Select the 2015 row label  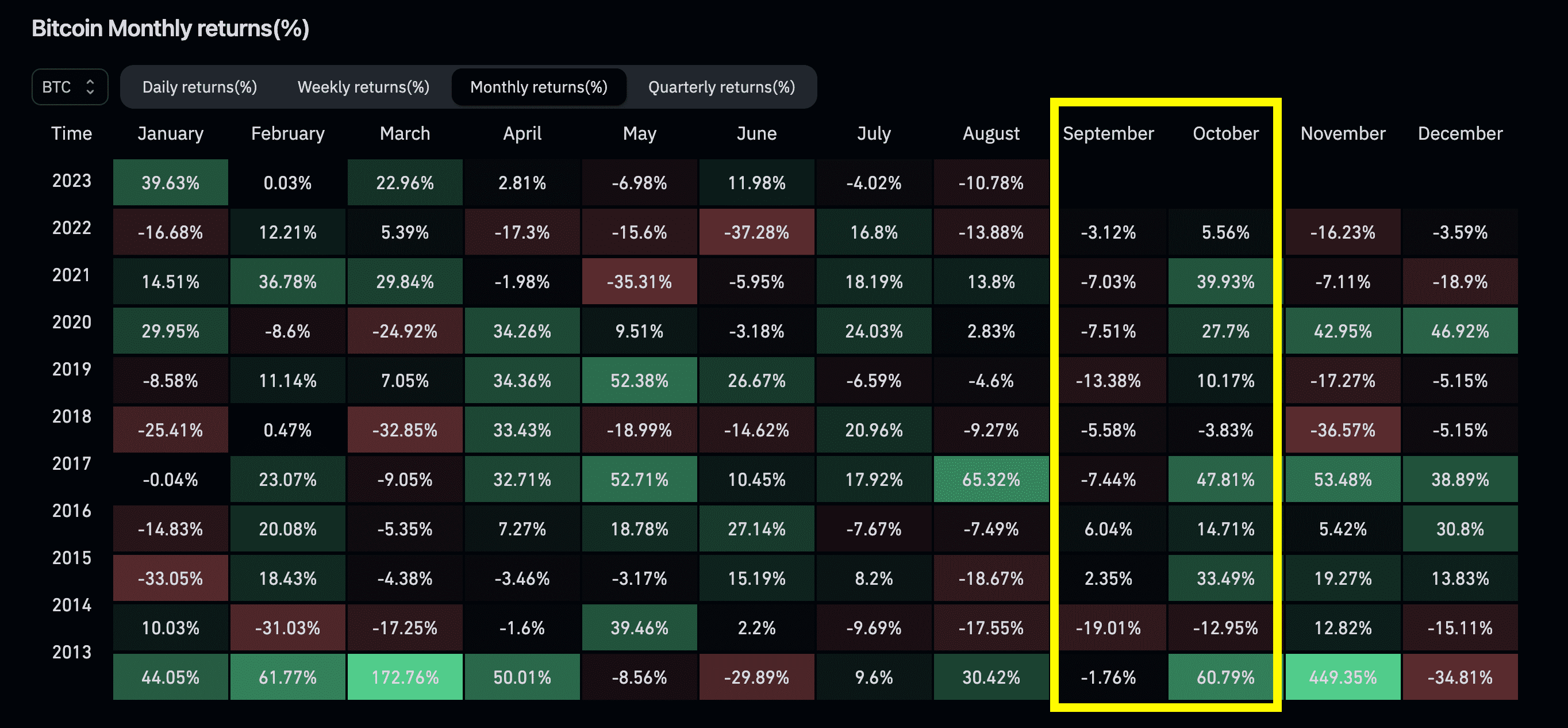(x=72, y=558)
